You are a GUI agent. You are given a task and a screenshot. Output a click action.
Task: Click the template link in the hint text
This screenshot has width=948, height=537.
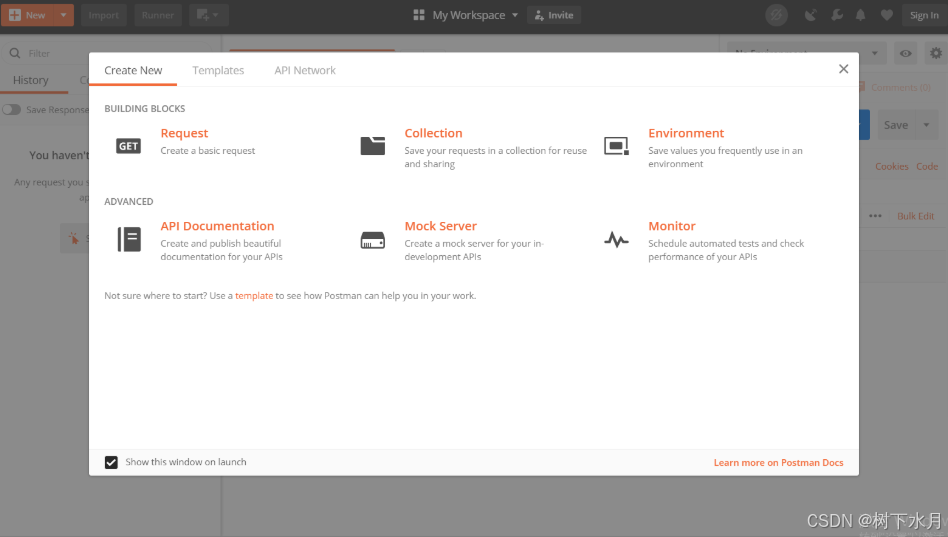click(254, 296)
